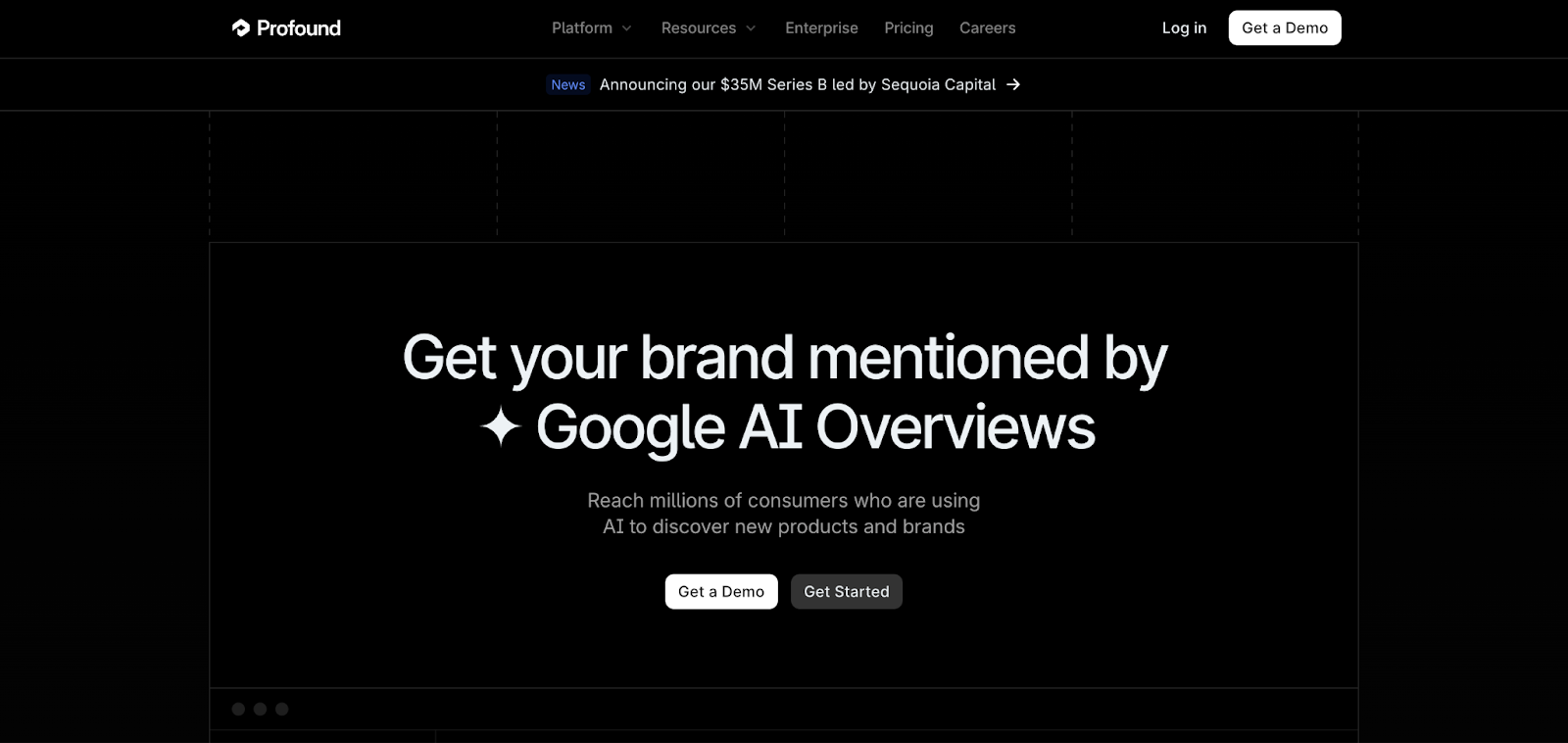Go to the Enterprise page
The height and width of the screenshot is (743, 1568).
(x=821, y=28)
